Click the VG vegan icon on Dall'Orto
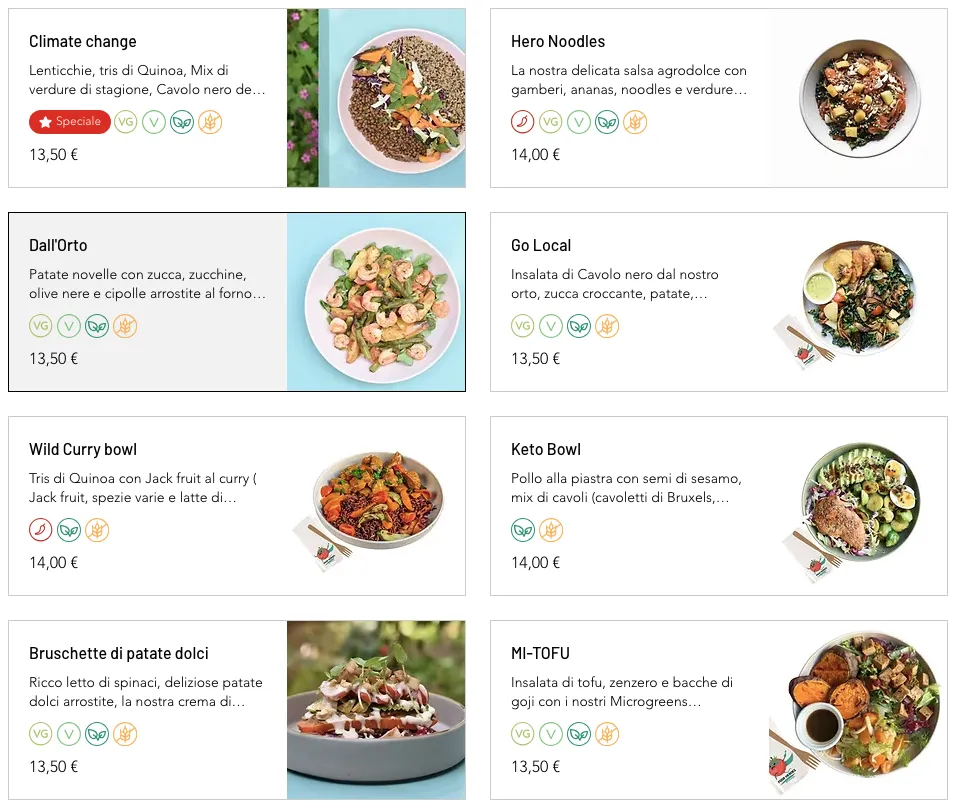 [41, 326]
